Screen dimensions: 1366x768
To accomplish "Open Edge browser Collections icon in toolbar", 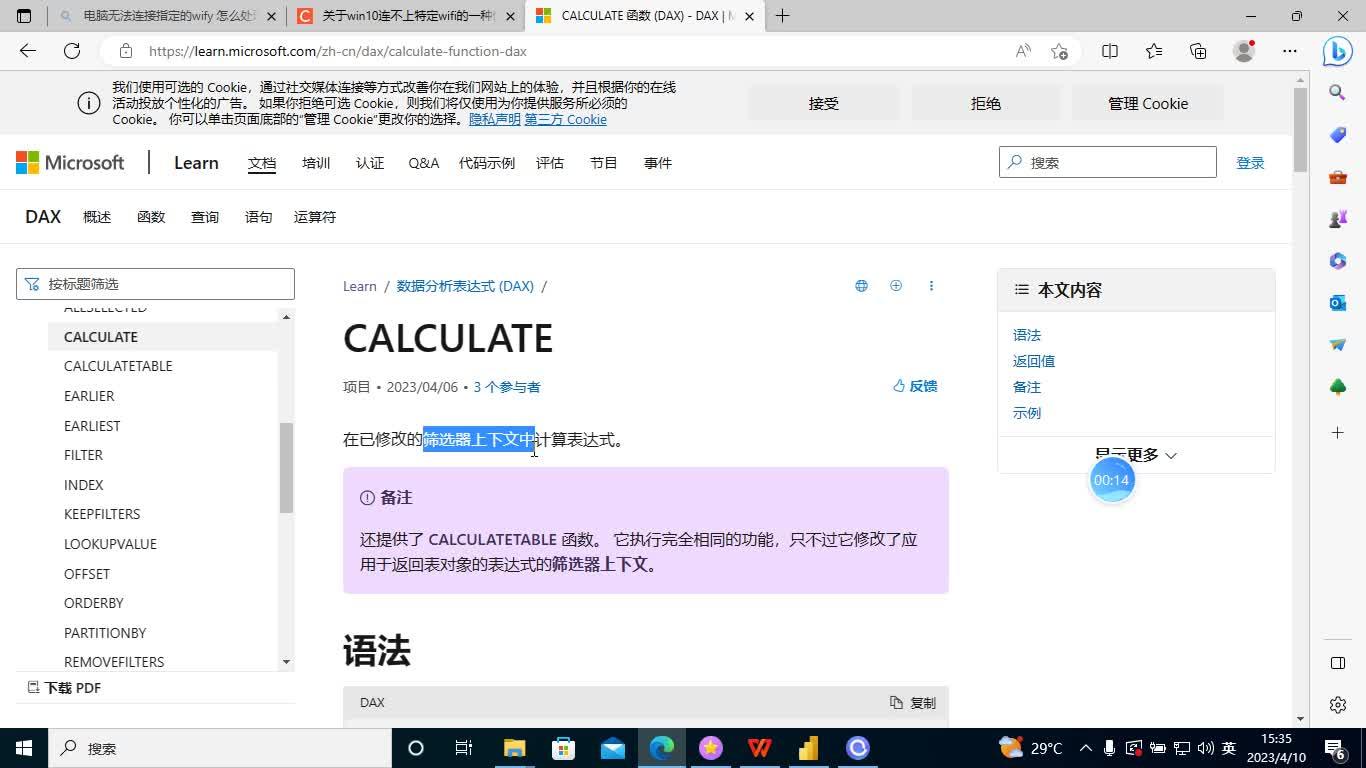I will pos(1198,51).
